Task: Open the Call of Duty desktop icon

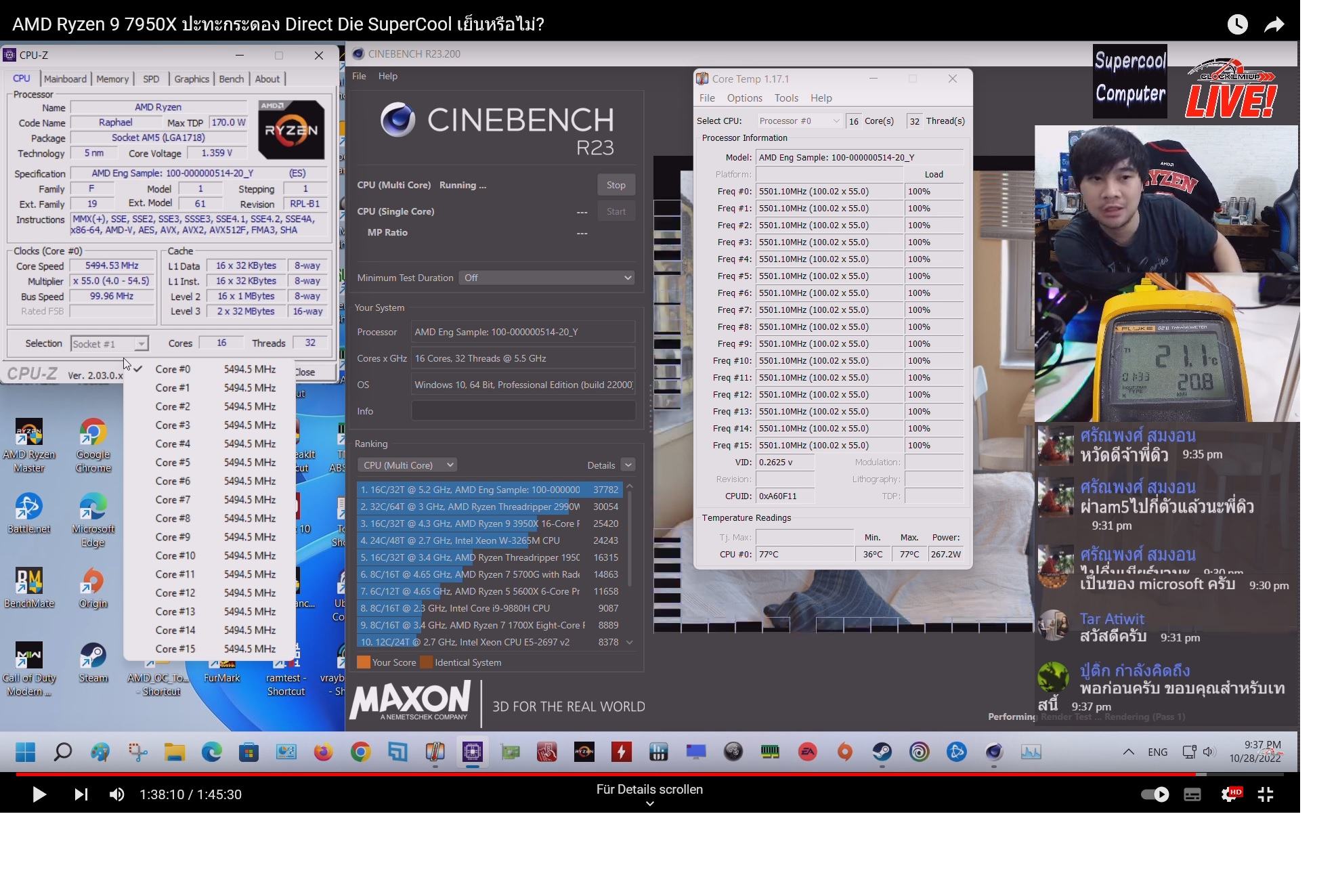Action: click(x=29, y=669)
